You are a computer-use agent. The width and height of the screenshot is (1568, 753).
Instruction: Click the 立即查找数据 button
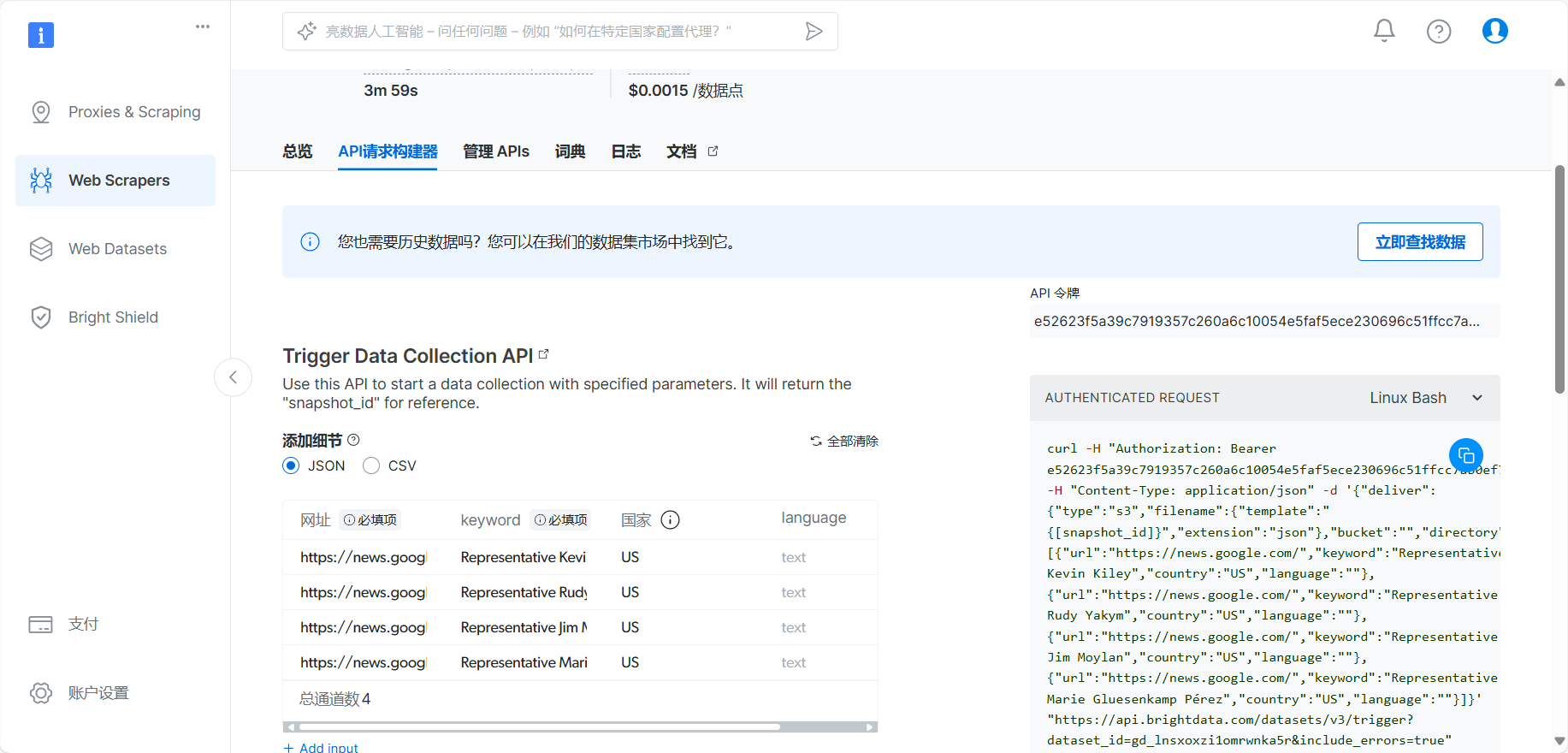pyautogui.click(x=1420, y=242)
